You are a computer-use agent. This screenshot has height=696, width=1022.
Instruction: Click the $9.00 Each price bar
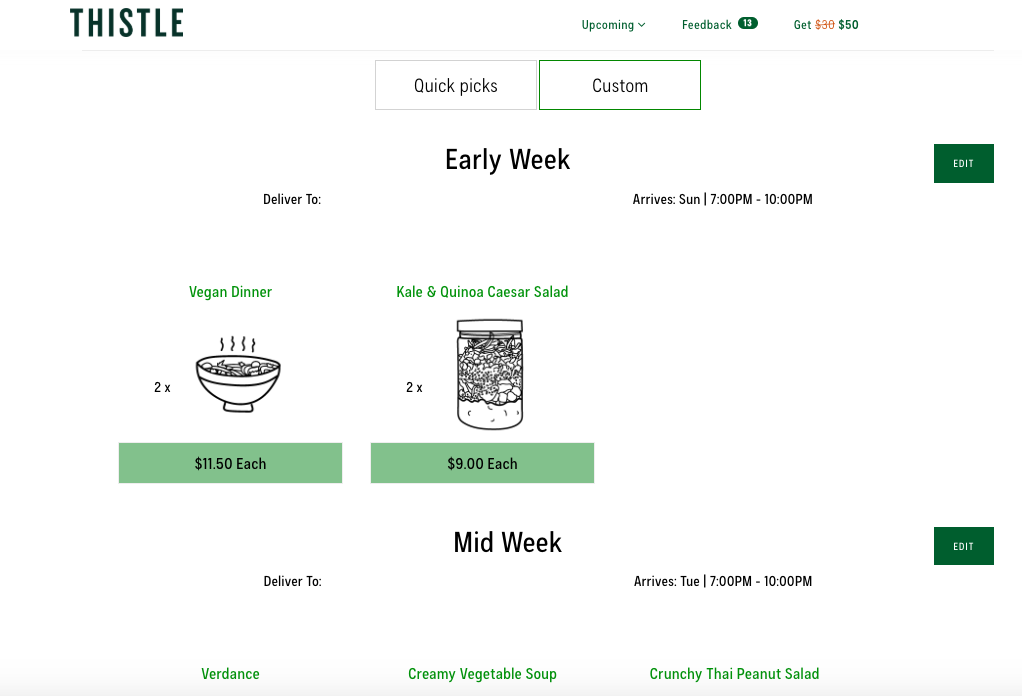(x=482, y=463)
